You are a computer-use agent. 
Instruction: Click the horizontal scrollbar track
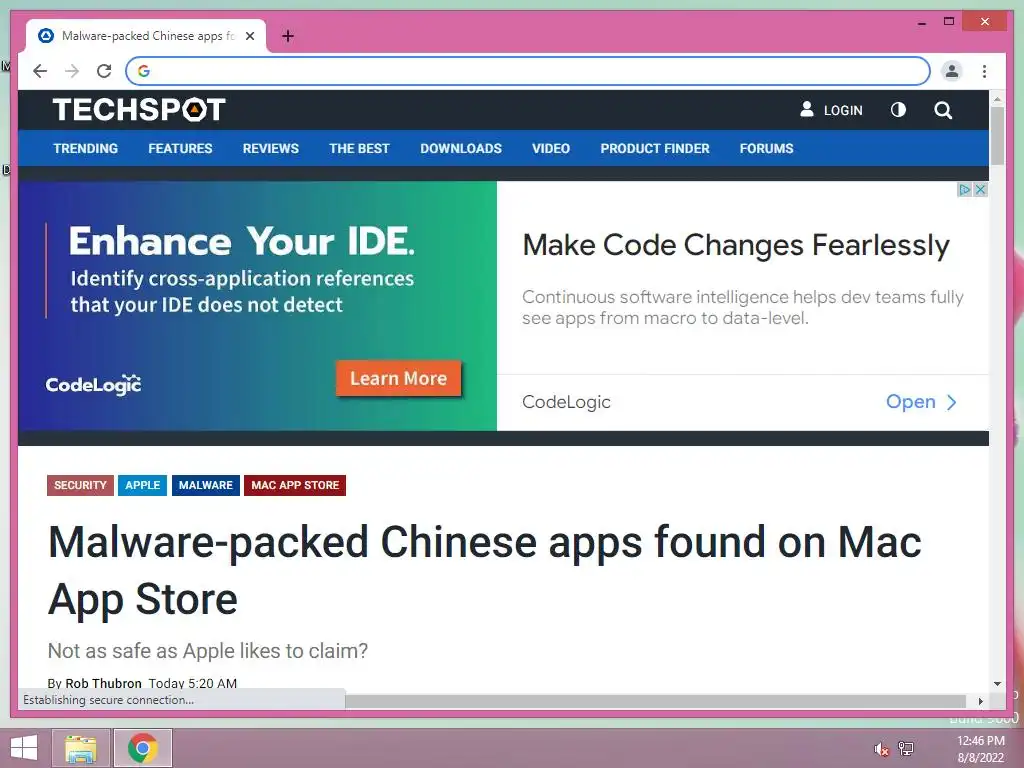pos(656,701)
